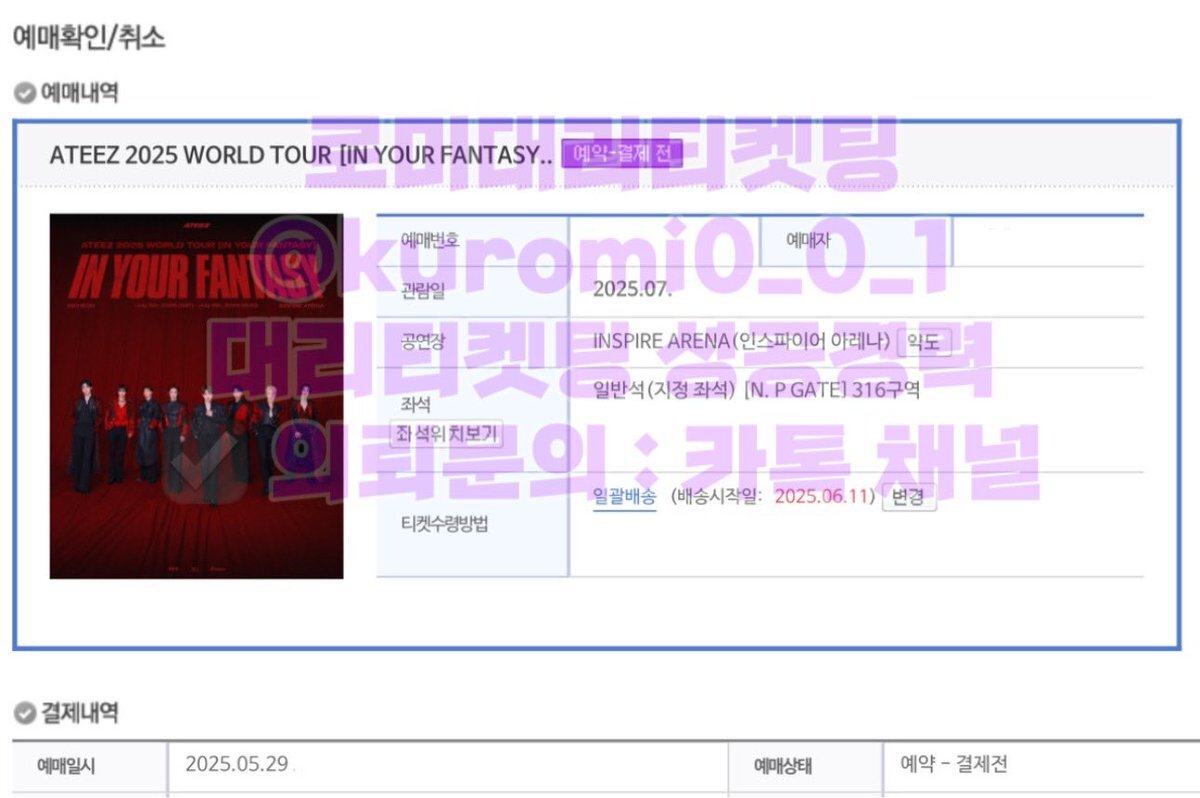The width and height of the screenshot is (1200, 798).
Task: Click the 예매확인/취소 page heading
Action: 88,38
